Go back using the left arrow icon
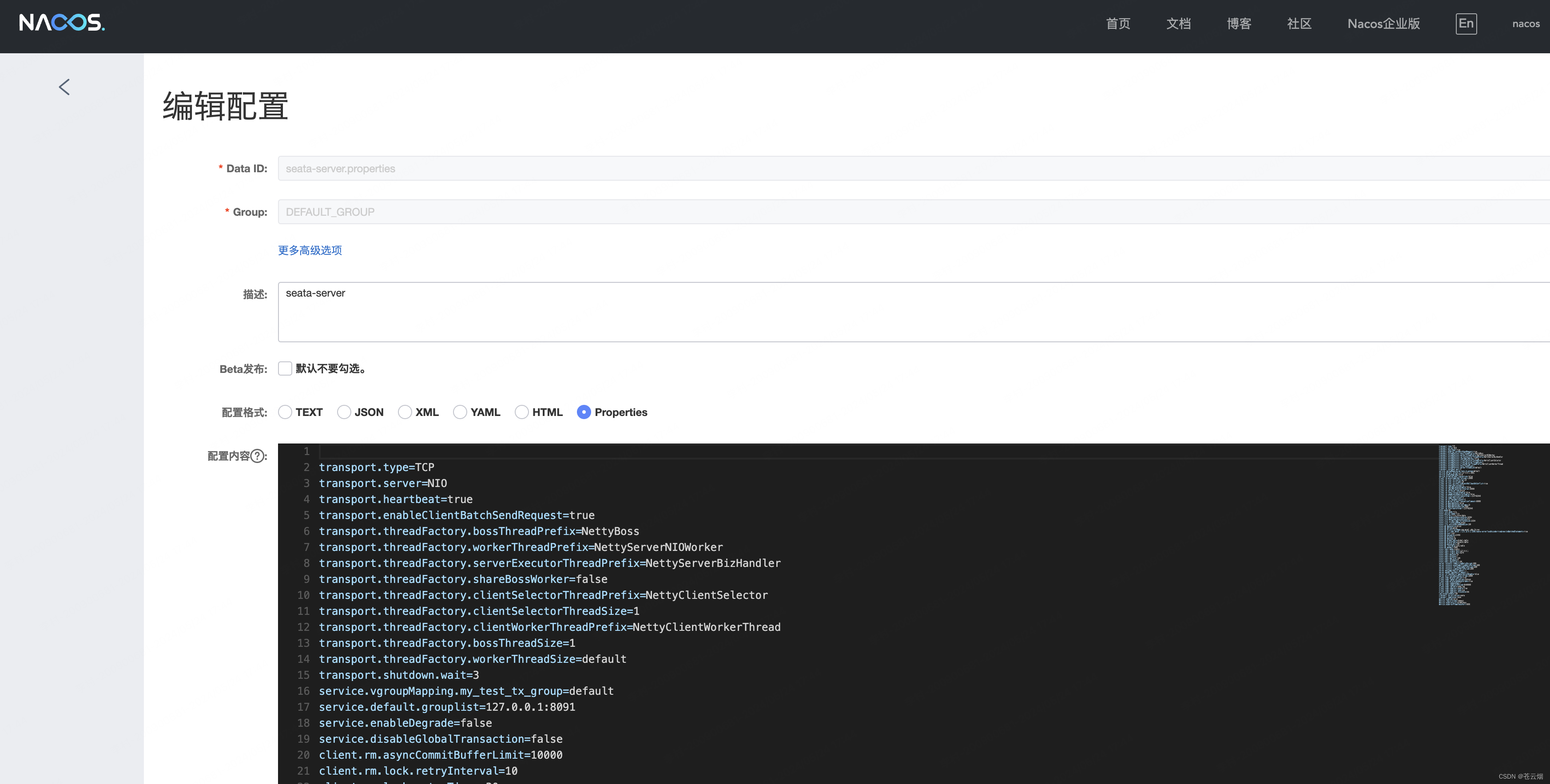This screenshot has height=784, width=1550. click(x=64, y=87)
